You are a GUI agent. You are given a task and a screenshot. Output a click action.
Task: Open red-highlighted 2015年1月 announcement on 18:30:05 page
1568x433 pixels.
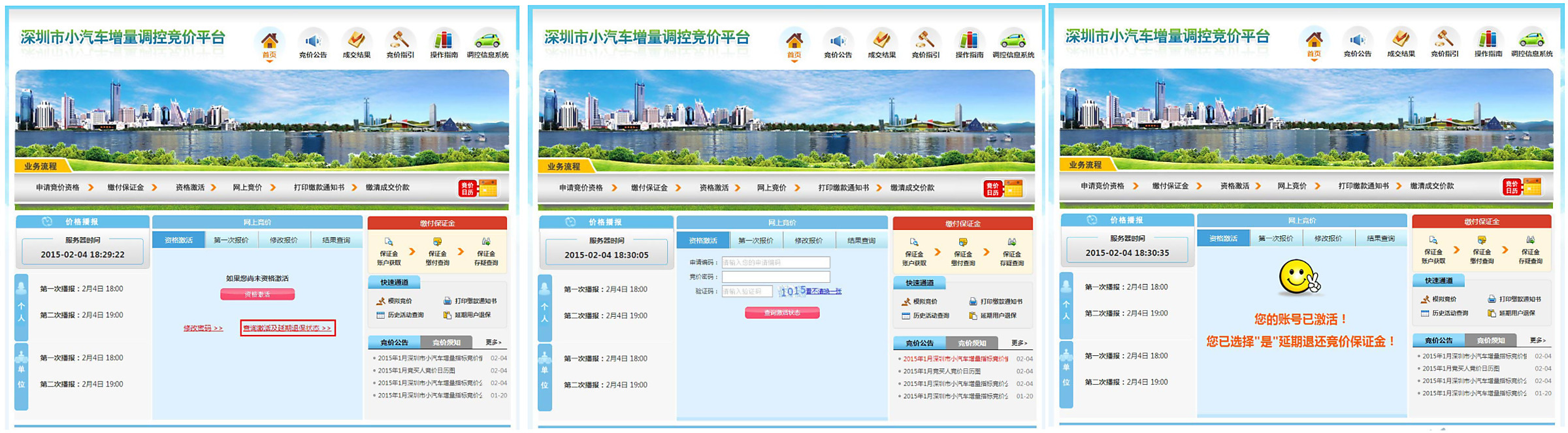tap(955, 359)
